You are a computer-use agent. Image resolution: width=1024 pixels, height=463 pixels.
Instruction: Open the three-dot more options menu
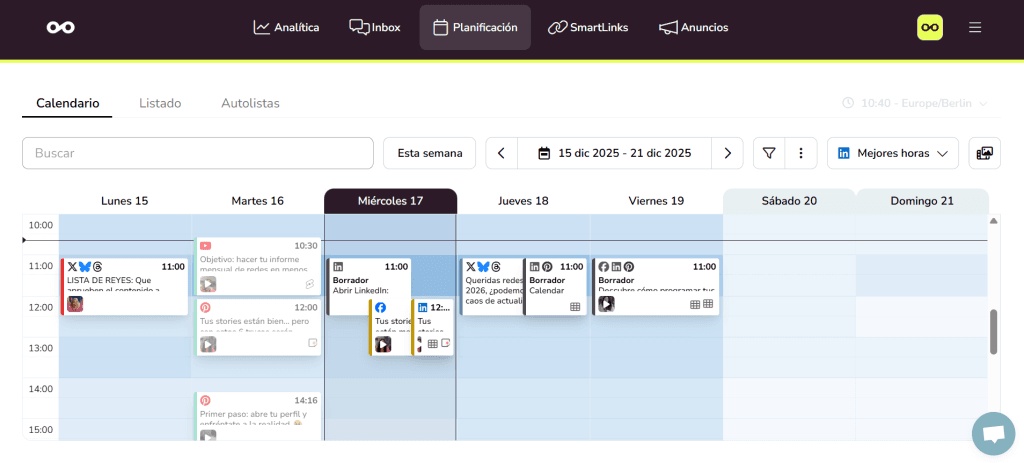[800, 153]
